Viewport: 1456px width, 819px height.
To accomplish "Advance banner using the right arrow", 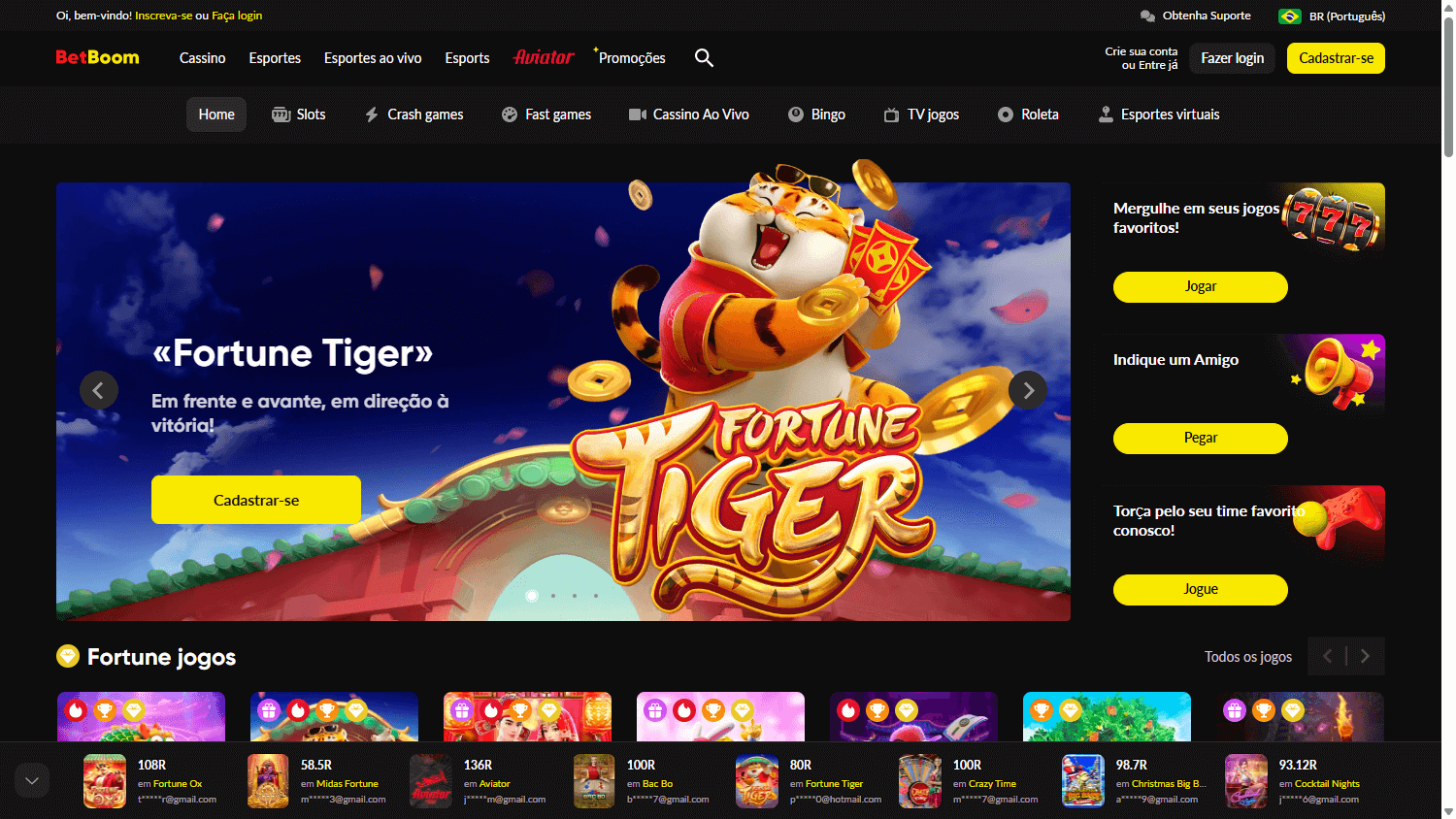I will pos(1028,390).
